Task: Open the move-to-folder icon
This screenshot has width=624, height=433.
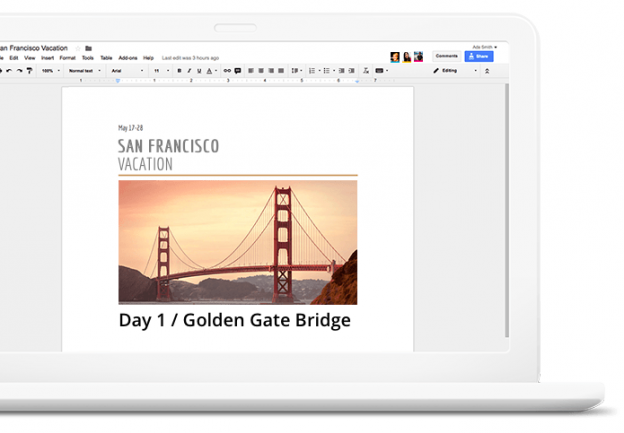Action: click(x=89, y=49)
